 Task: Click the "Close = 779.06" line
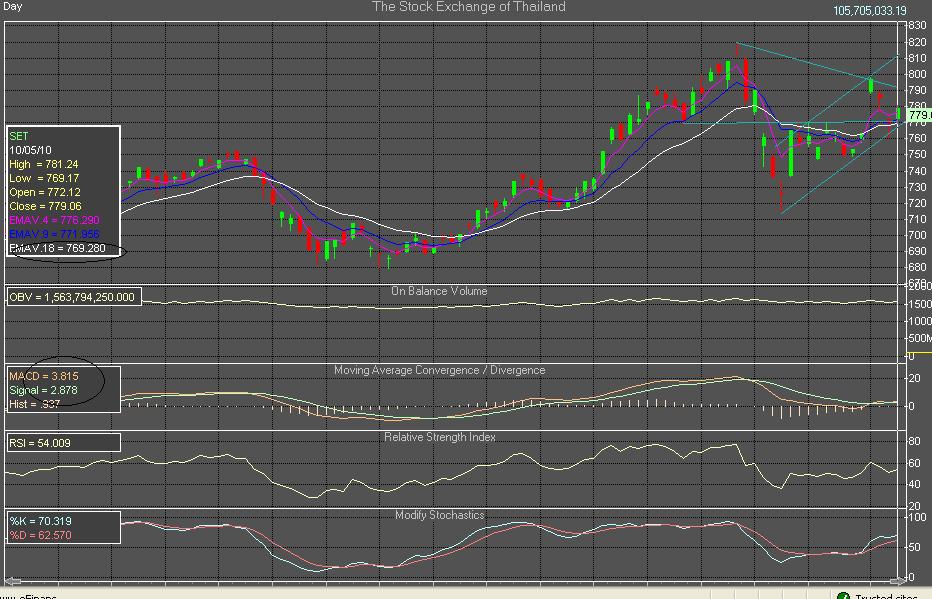click(45, 206)
